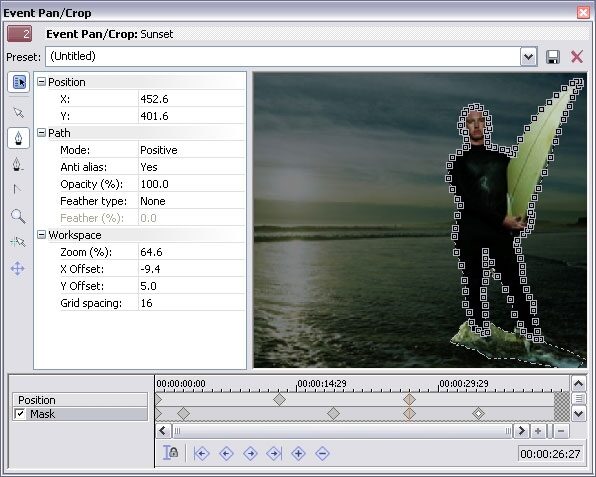Screen dimensions: 596x477
Task: Click the 00:00:14:29 ruler mark
Action: pyautogui.click(x=322, y=384)
